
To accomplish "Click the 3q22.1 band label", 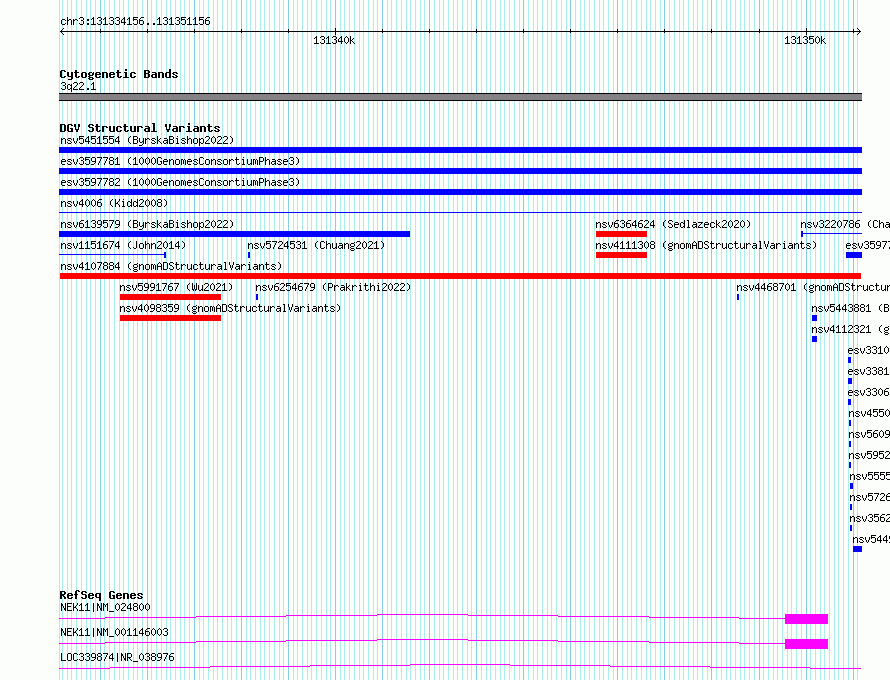I will (78, 86).
